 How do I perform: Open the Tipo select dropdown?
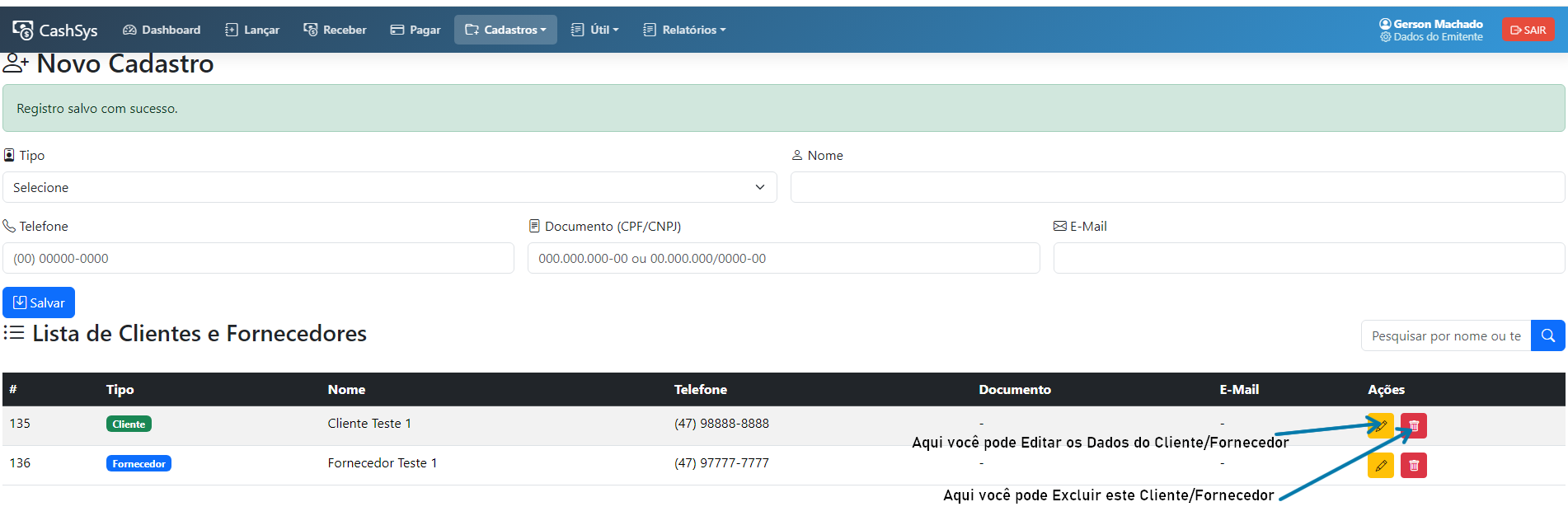coord(389,187)
